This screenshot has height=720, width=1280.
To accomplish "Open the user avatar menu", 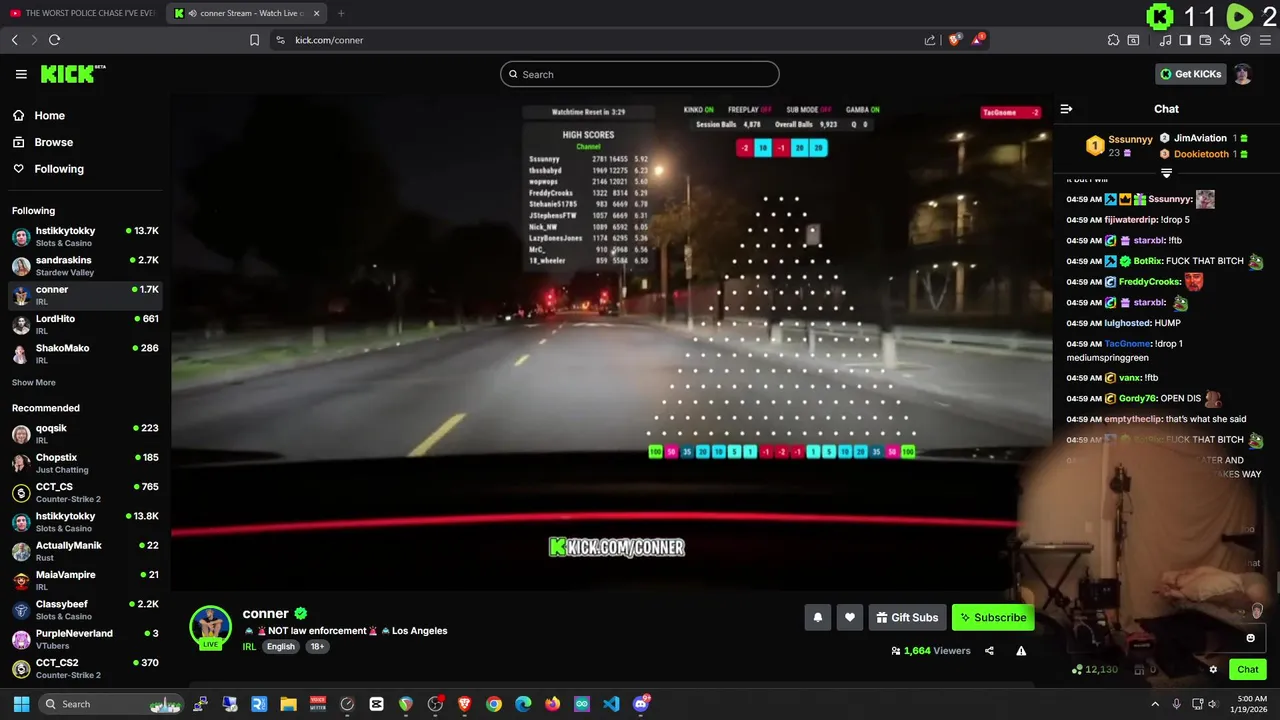I will point(1242,74).
